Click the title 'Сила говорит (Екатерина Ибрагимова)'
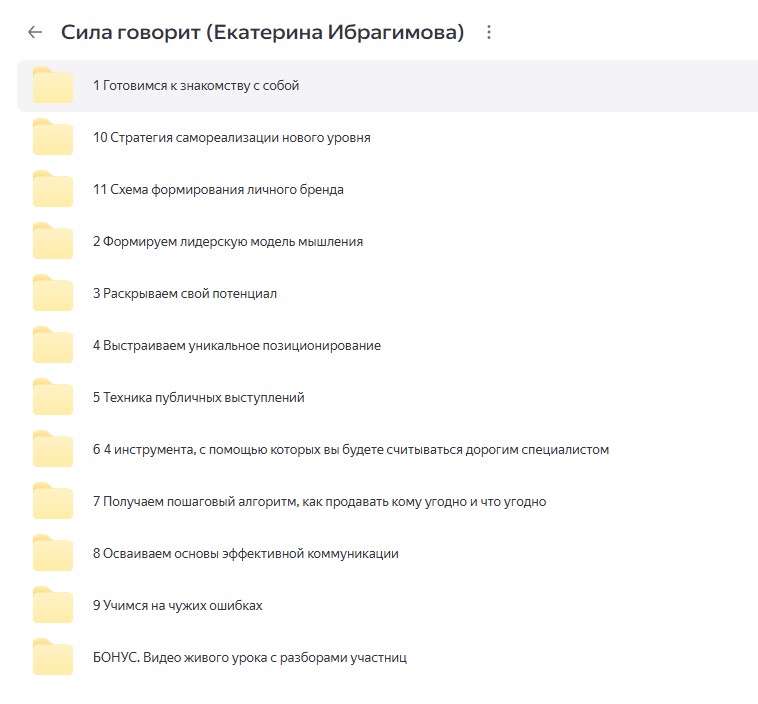This screenshot has height=704, width=758. coord(262,32)
